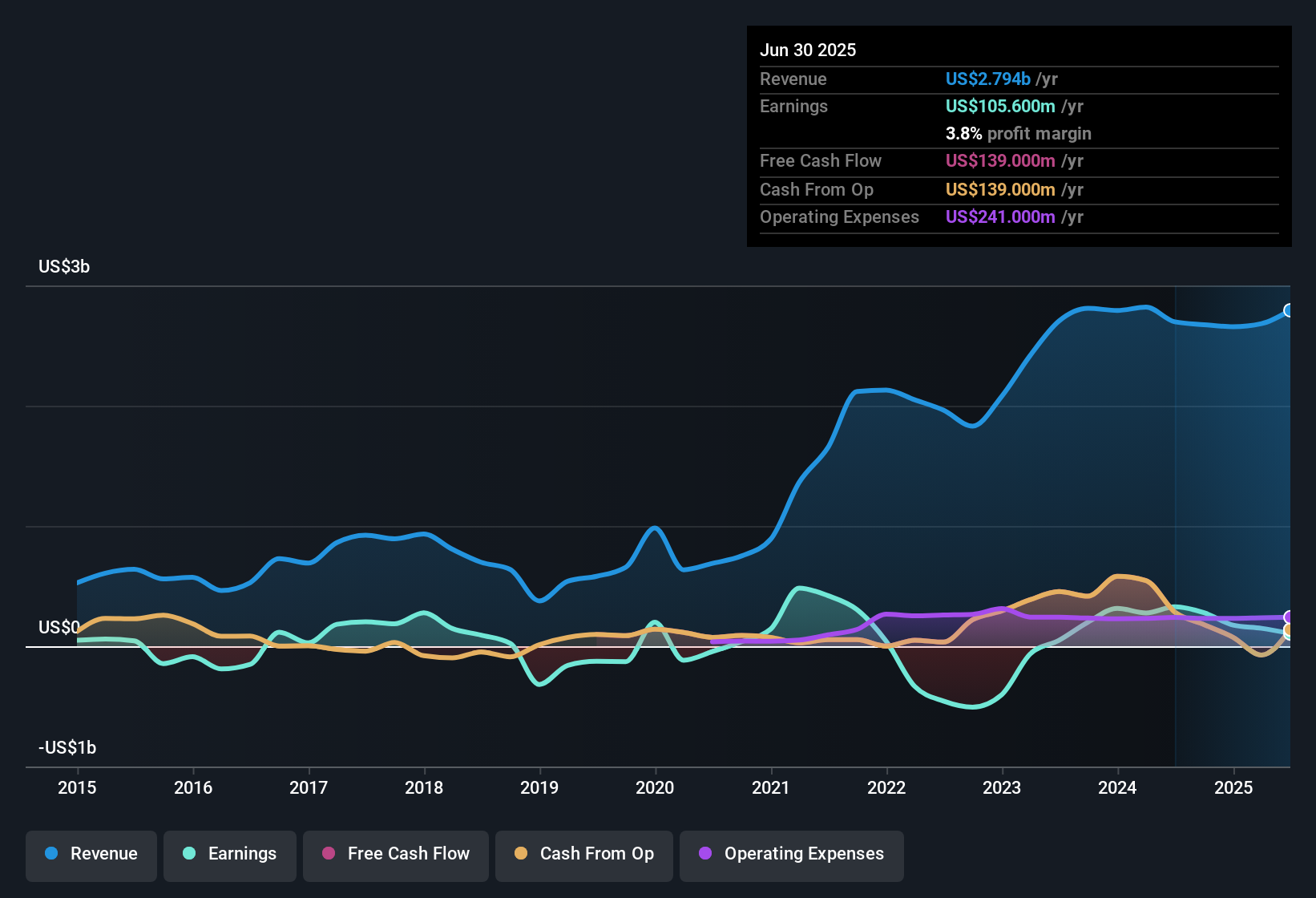Select the orange Cash From Op endpoint marker
This screenshot has width=1316, height=898.
pyautogui.click(x=1289, y=630)
